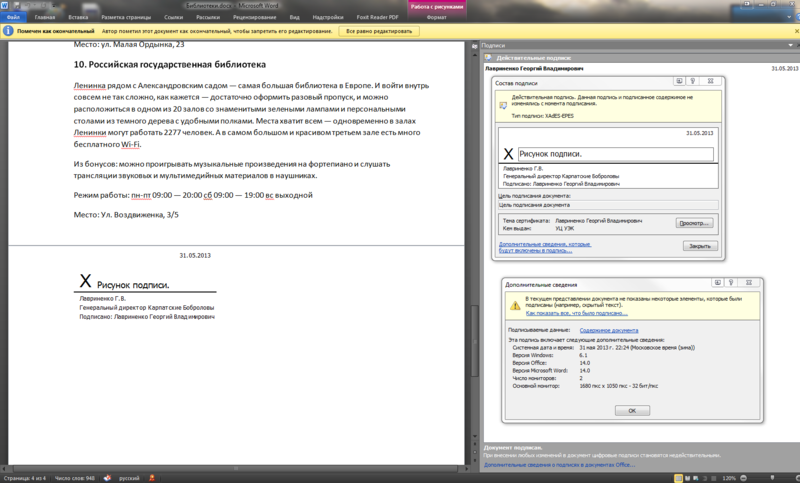Click the Рисунок подписи field in Состав подписи
The height and width of the screenshot is (483, 800).
tap(615, 154)
